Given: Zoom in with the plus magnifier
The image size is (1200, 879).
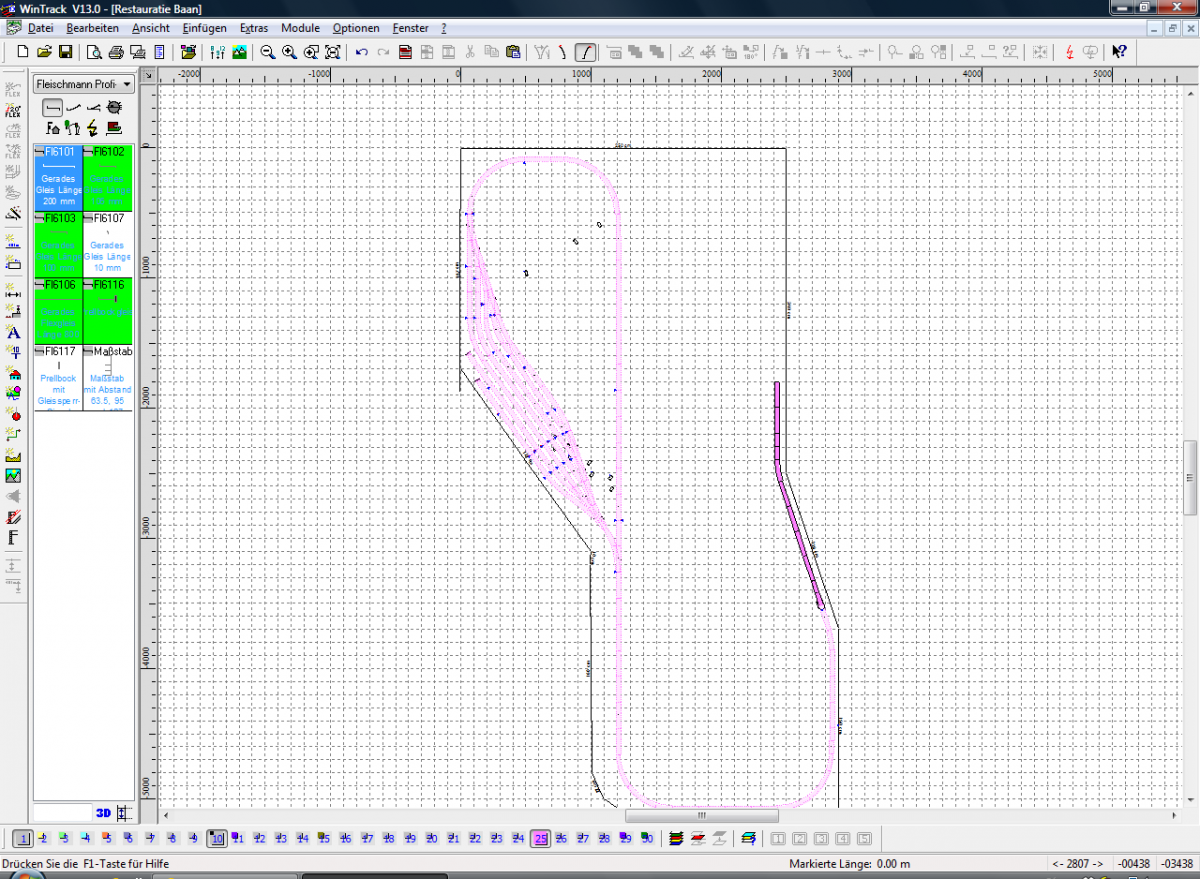Looking at the screenshot, I should pos(289,52).
